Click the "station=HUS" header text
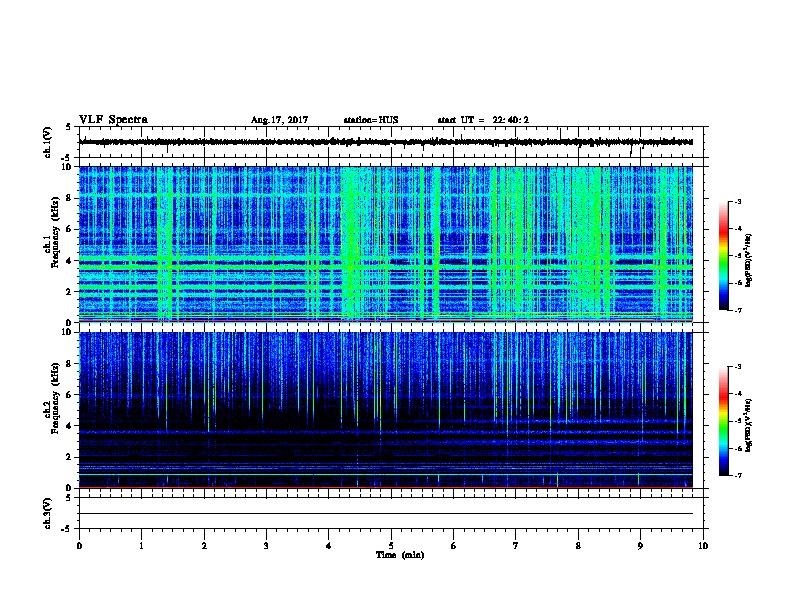The height and width of the screenshot is (612, 792). click(371, 120)
